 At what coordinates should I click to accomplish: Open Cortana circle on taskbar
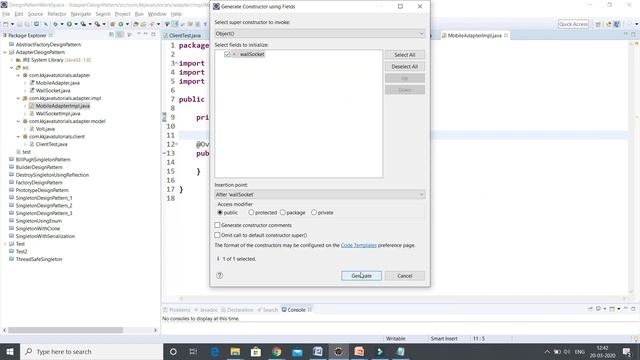point(173,351)
